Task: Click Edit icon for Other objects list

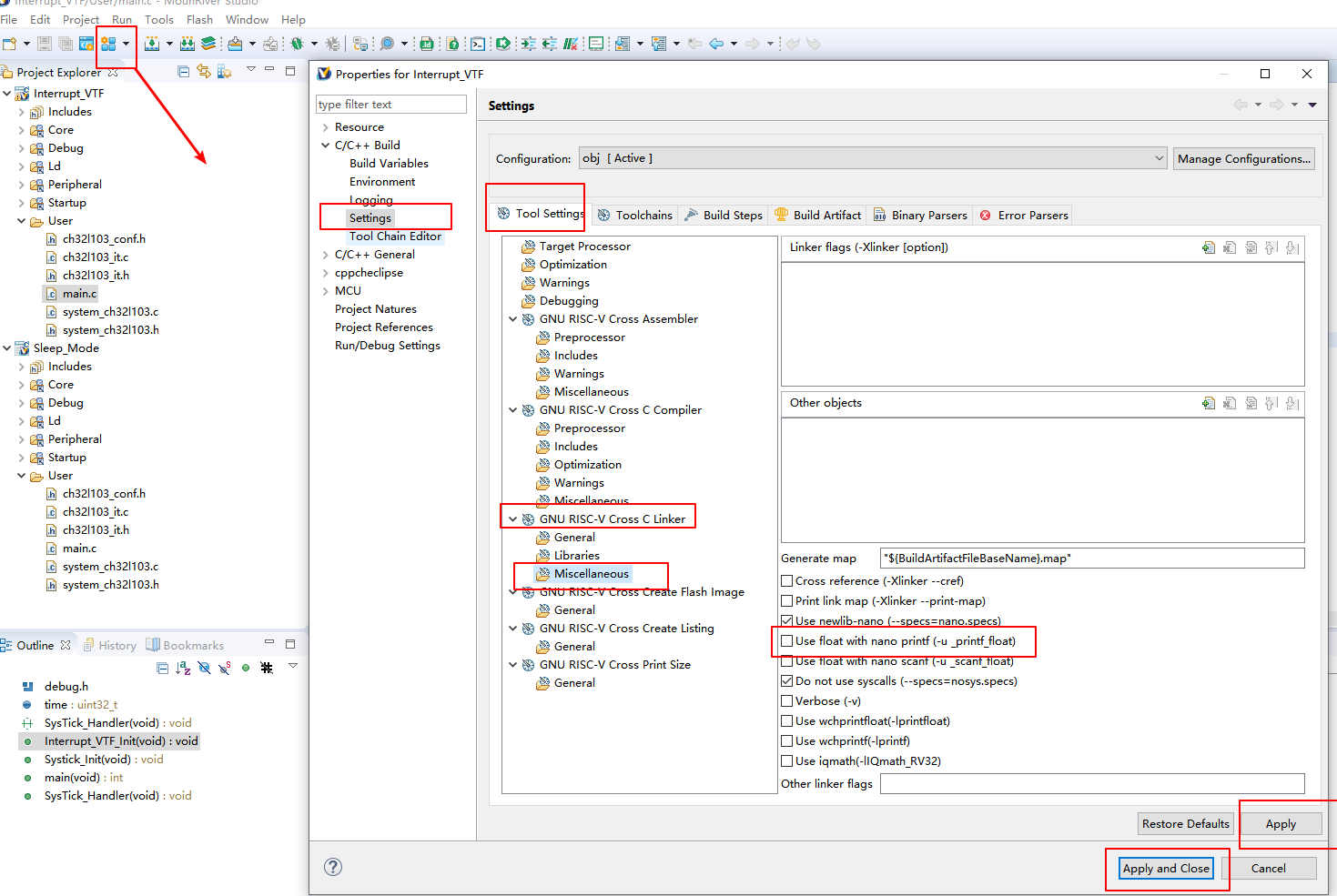Action: point(1251,403)
